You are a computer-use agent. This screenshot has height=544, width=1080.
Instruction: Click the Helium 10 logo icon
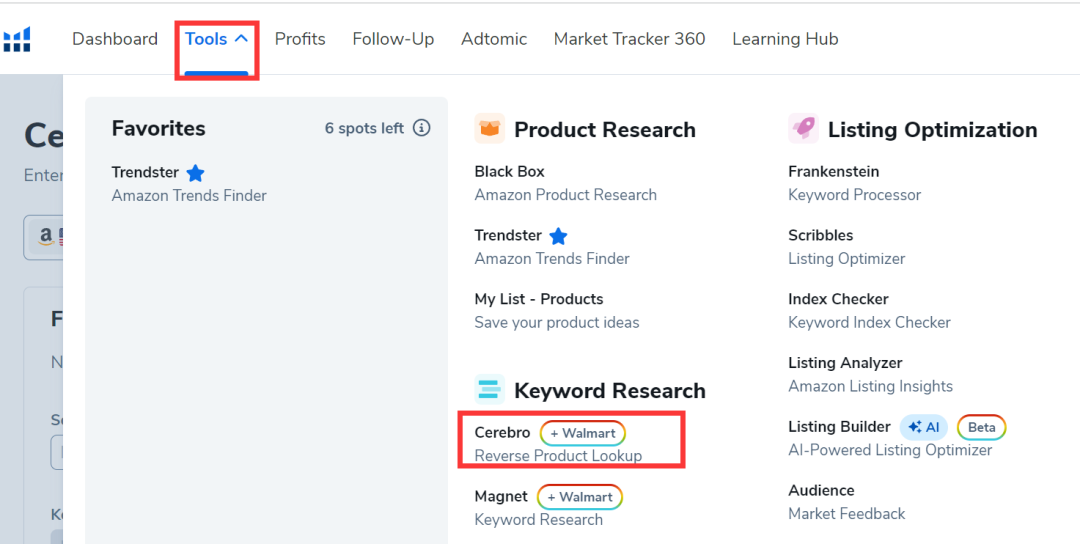click(17, 40)
